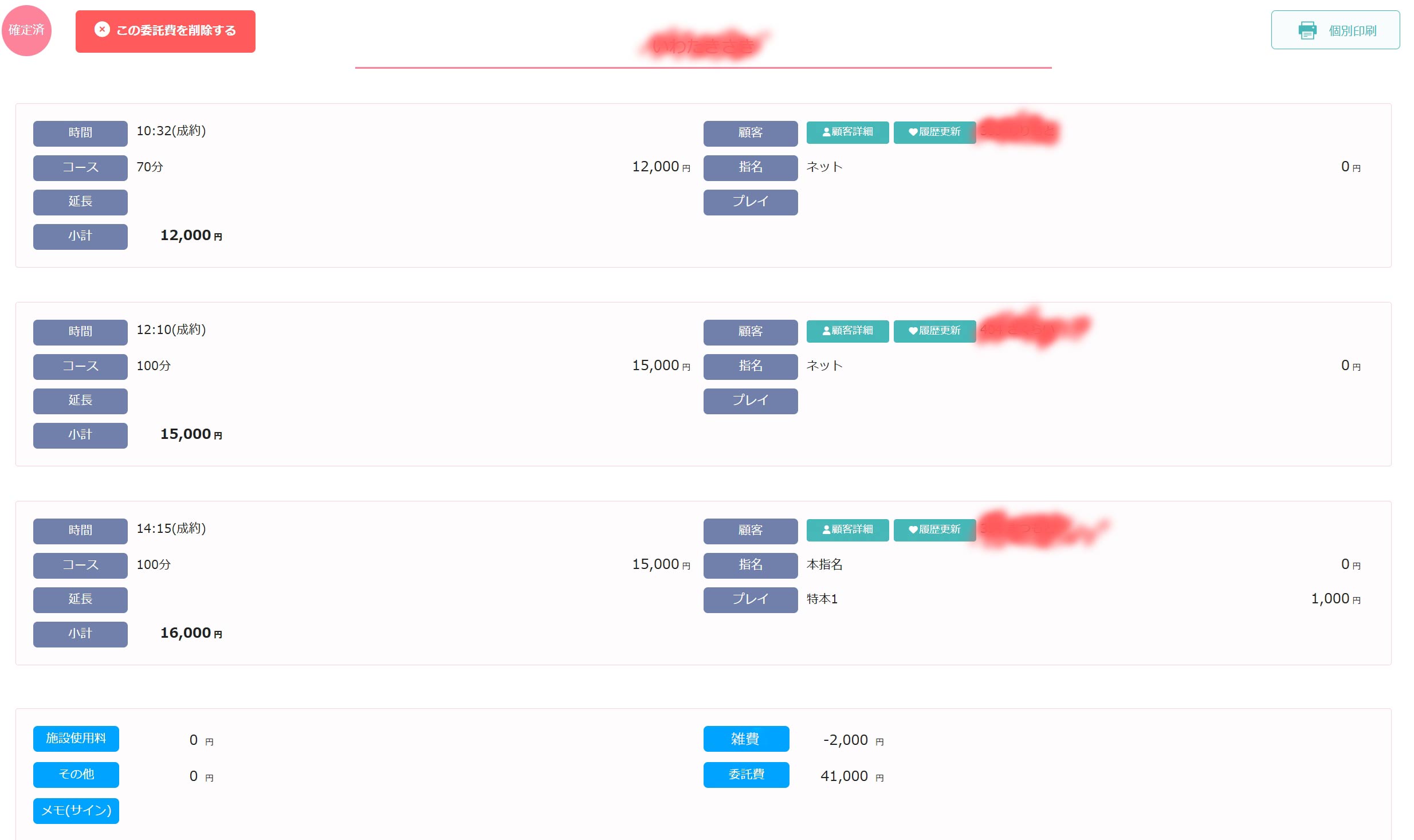Click the プレイ label in the 14:15 booking
Viewport: 1414px width, 840px height.
click(x=751, y=600)
